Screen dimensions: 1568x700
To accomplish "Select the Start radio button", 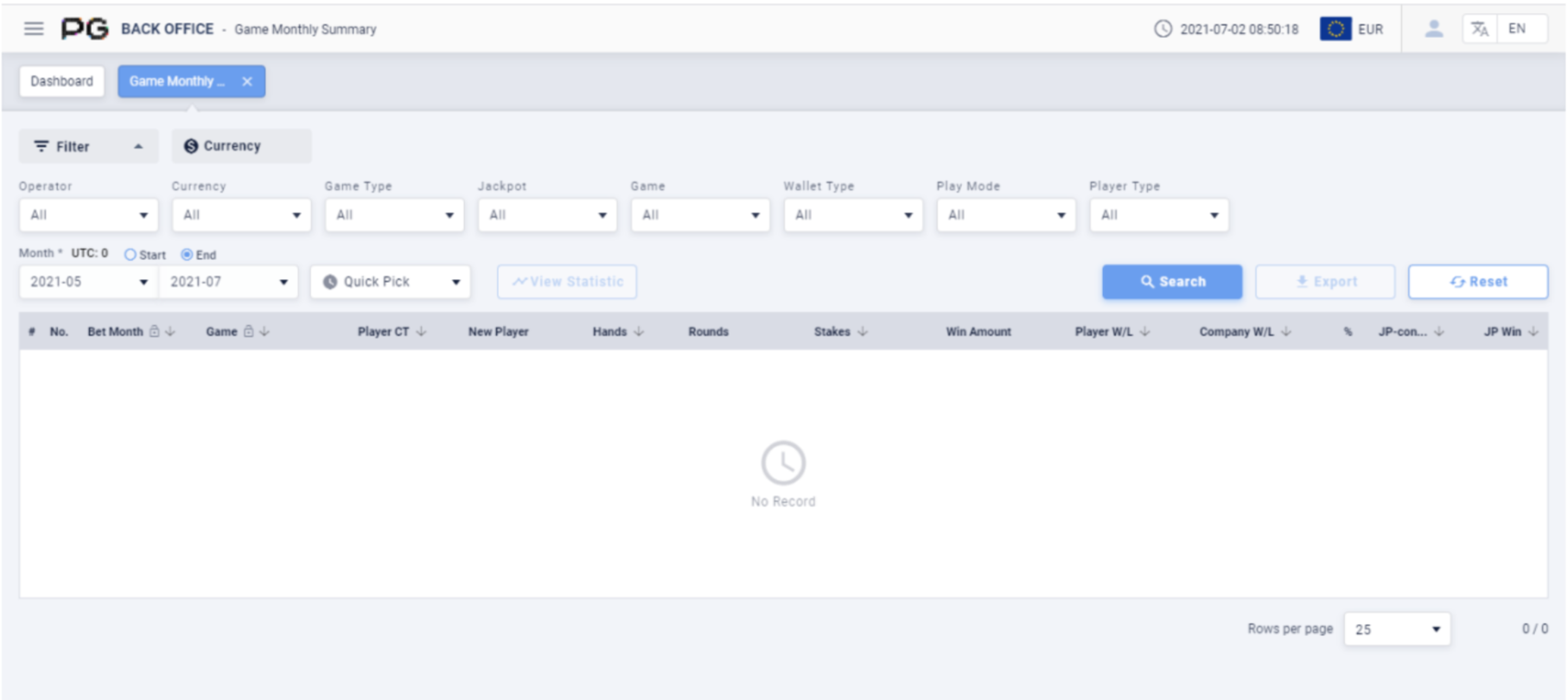I will 131,255.
